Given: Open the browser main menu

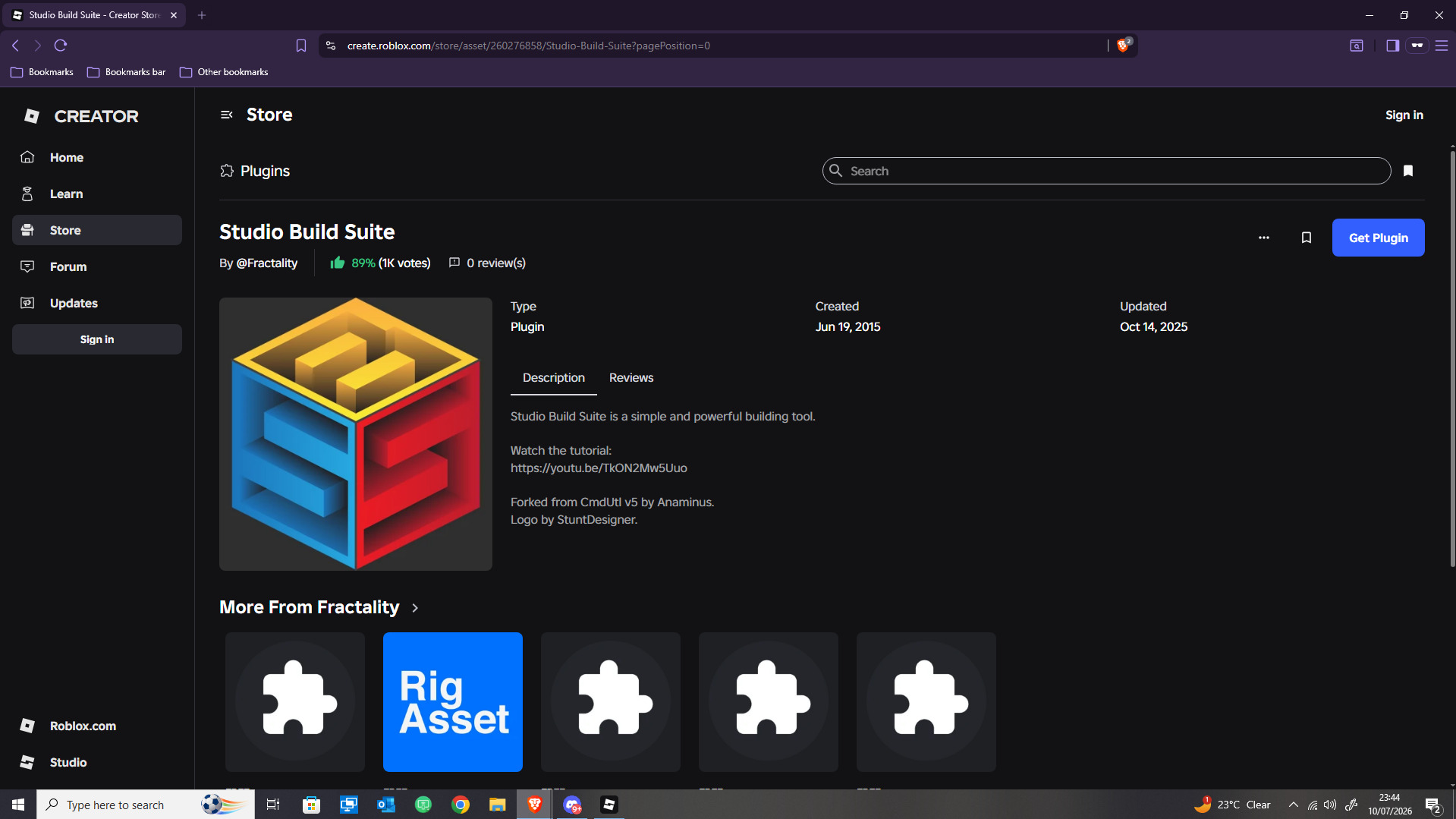Looking at the screenshot, I should [1442, 46].
